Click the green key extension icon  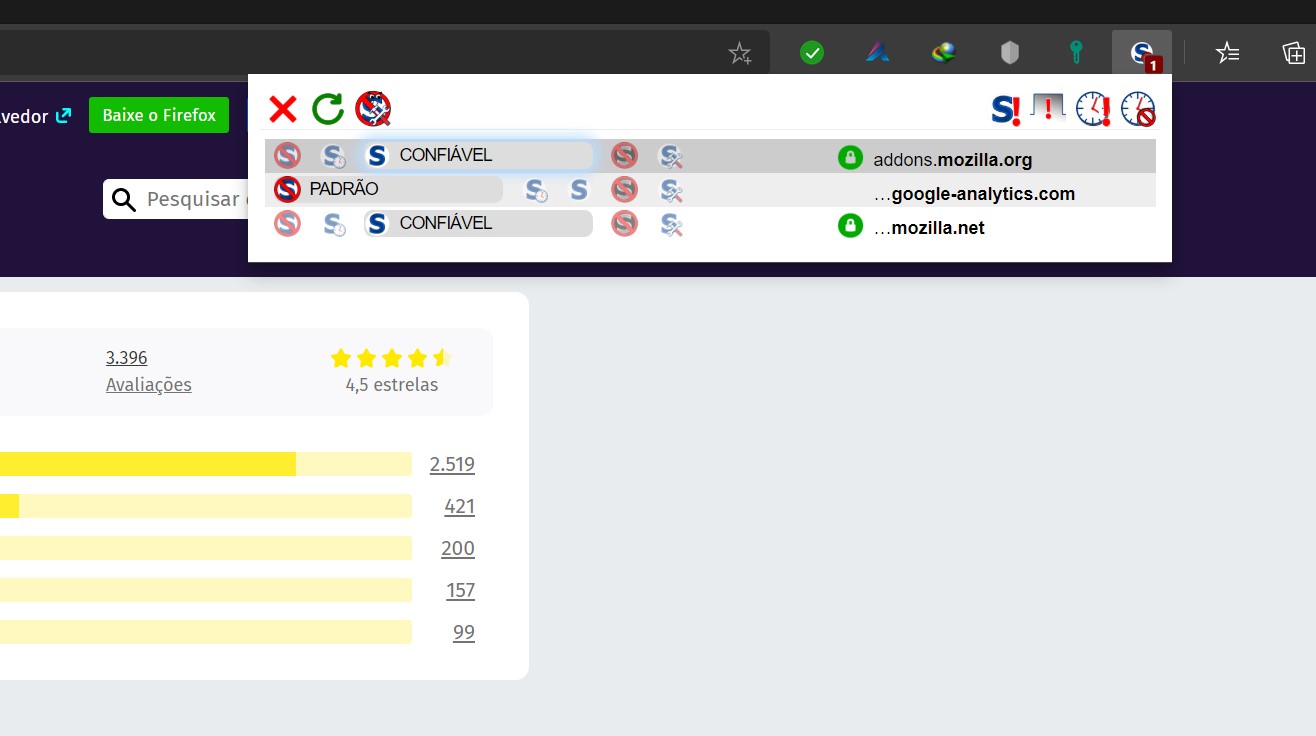(1076, 53)
